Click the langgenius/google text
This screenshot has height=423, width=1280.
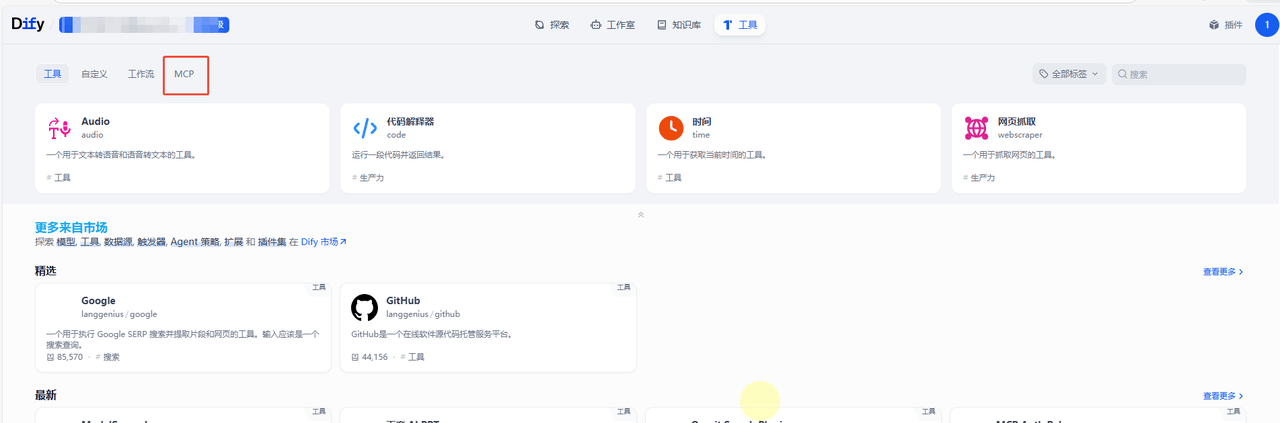pos(119,314)
